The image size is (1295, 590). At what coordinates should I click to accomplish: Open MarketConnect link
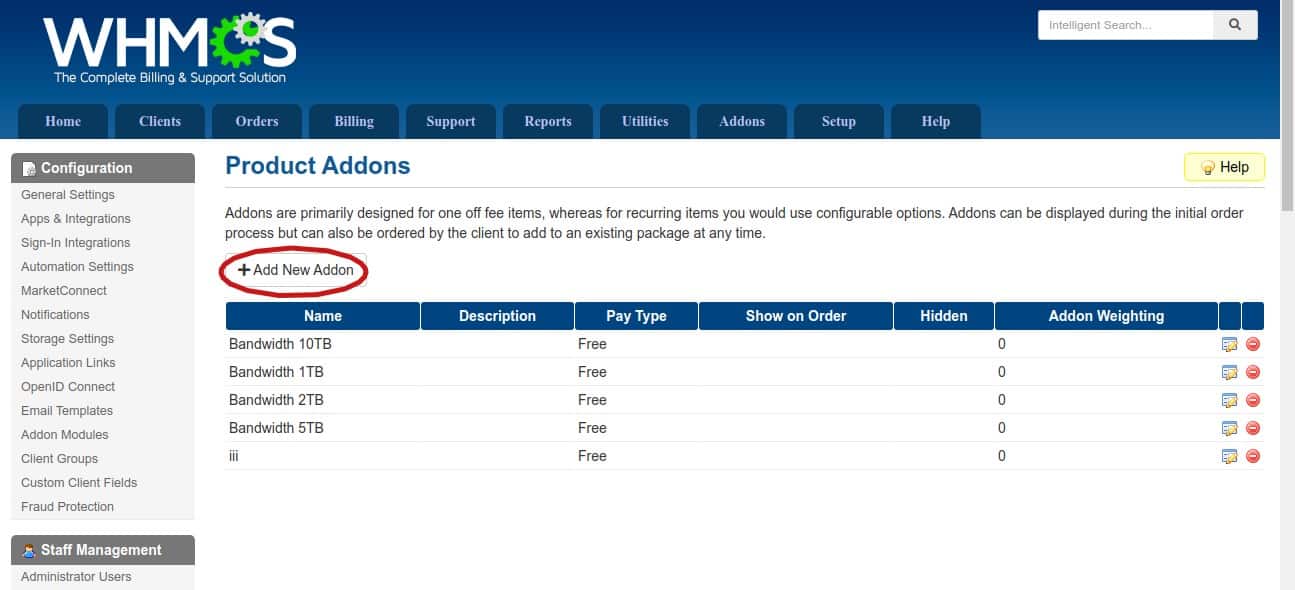(64, 291)
